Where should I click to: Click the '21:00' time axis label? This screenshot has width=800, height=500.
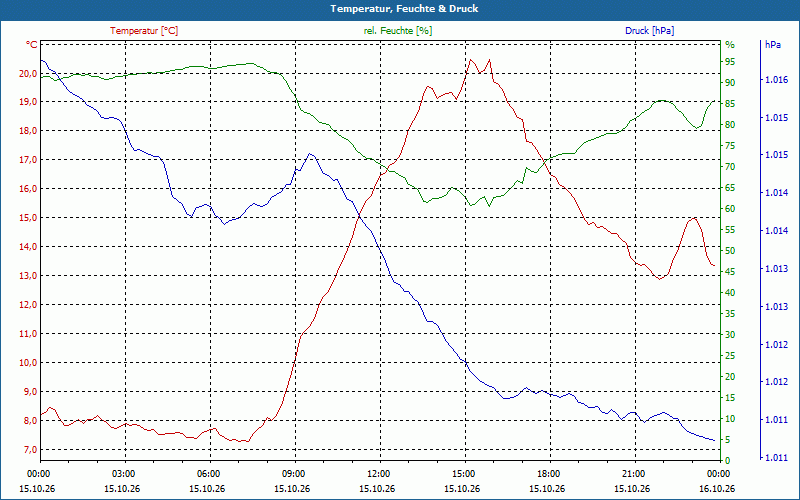point(634,474)
